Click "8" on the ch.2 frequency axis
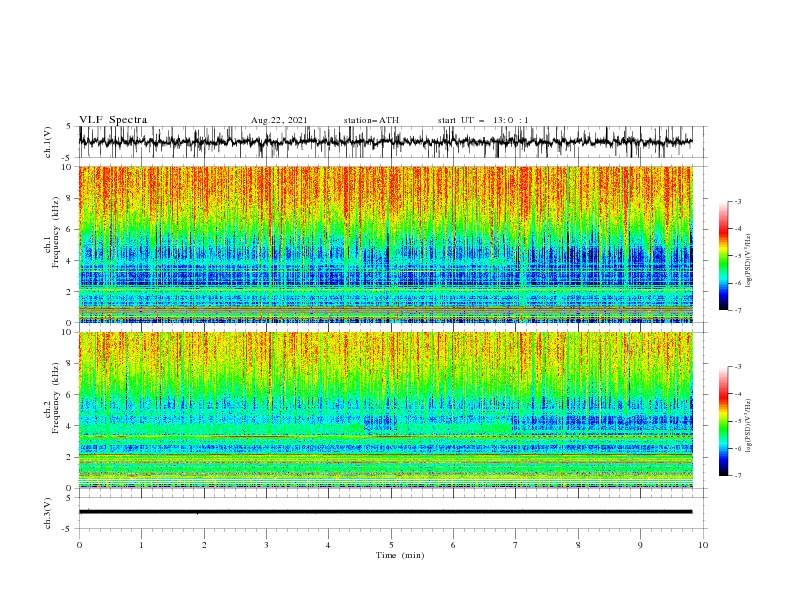The width and height of the screenshot is (792, 612). coord(70,364)
